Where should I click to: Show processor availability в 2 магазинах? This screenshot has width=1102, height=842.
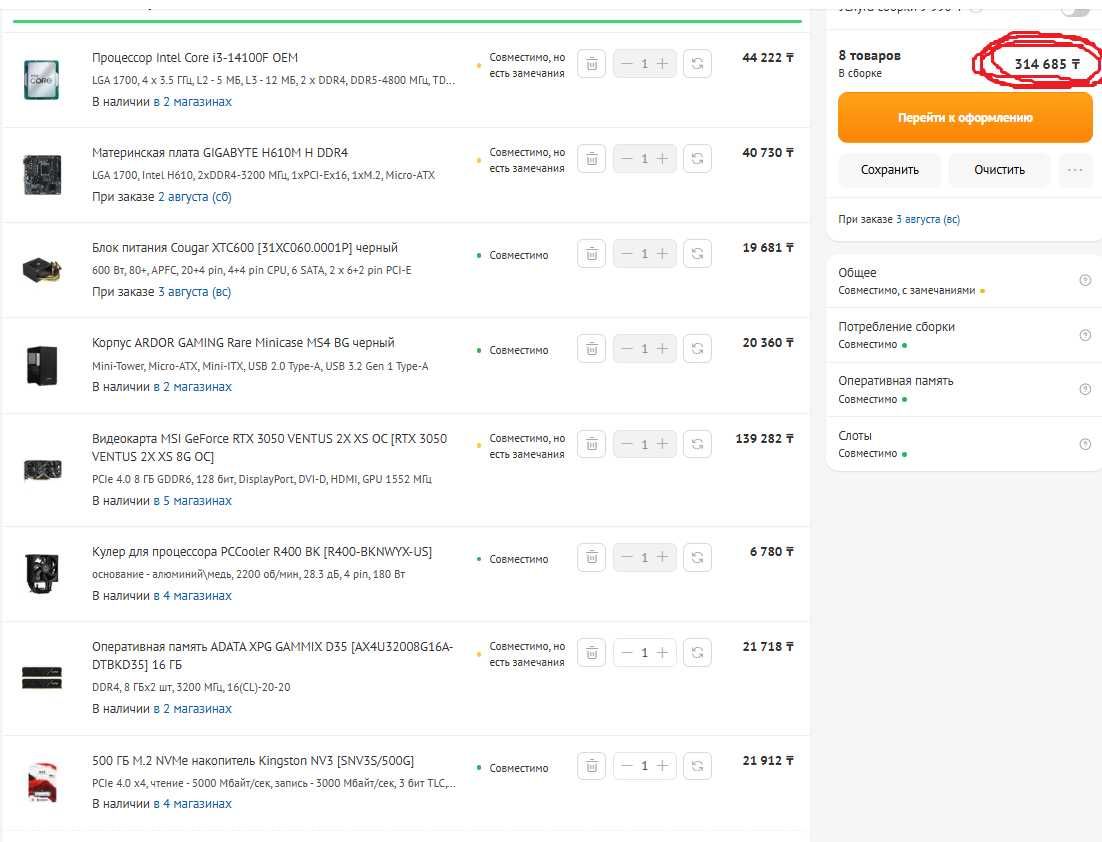point(193,102)
